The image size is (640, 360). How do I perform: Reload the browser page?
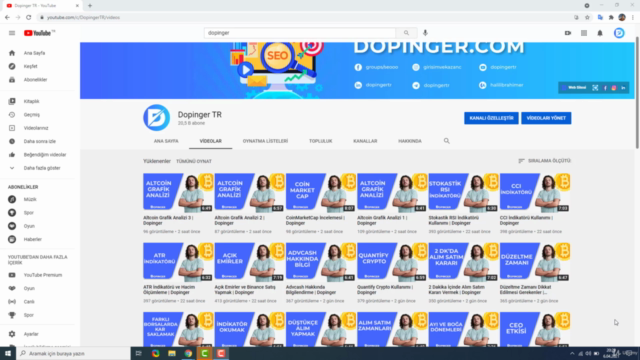[x=29, y=18]
